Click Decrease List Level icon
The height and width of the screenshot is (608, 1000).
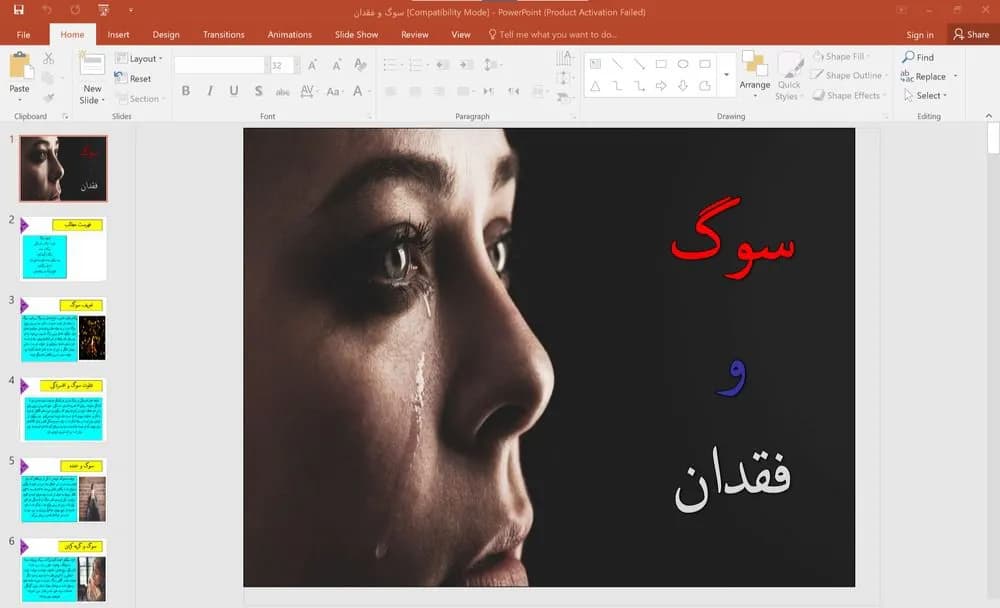pyautogui.click(x=443, y=65)
